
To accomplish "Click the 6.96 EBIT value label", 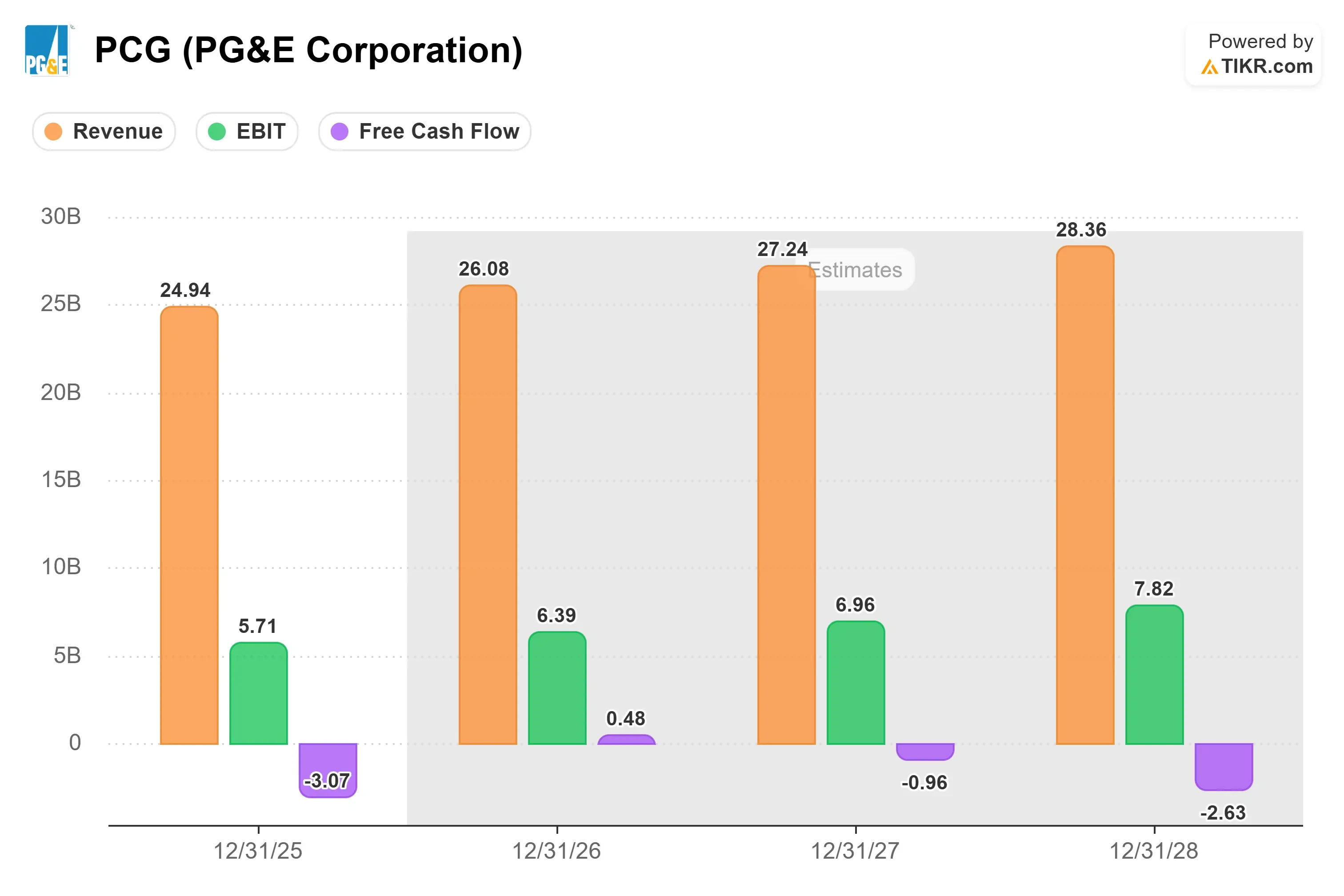I will coord(855,604).
